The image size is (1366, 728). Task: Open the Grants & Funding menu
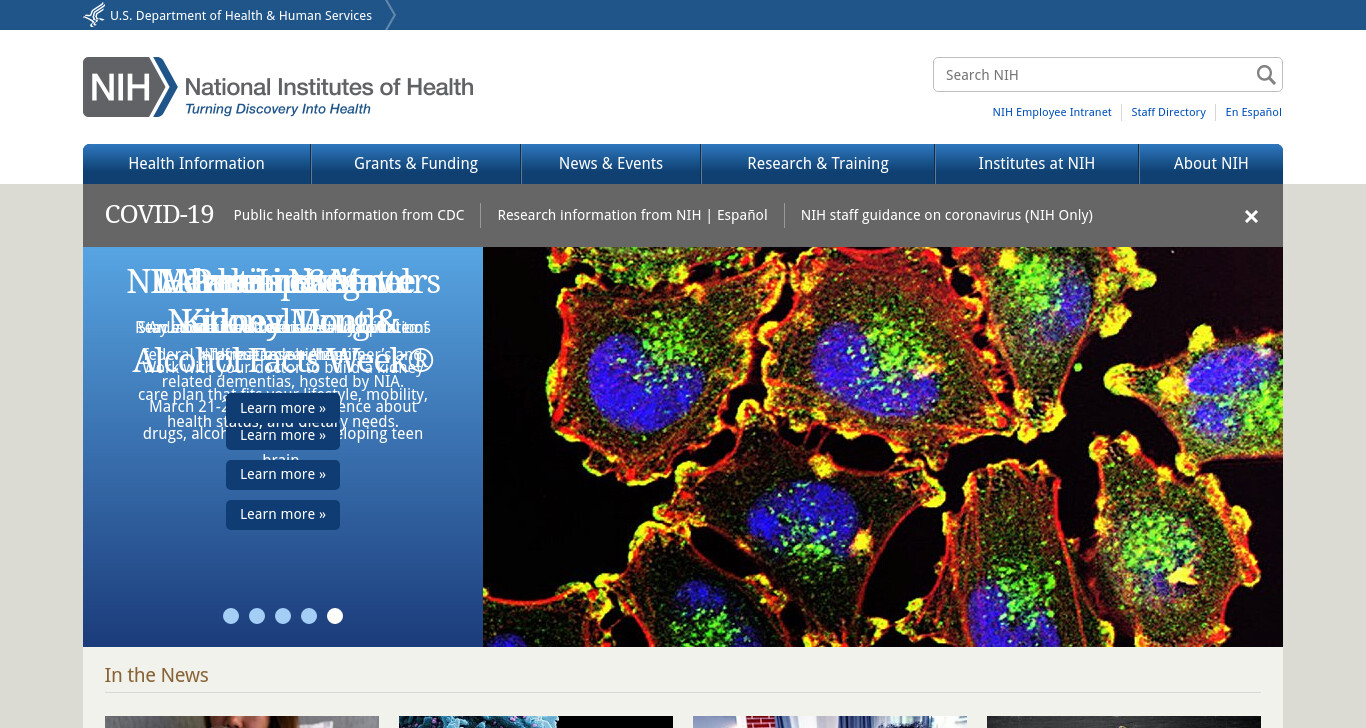416,164
